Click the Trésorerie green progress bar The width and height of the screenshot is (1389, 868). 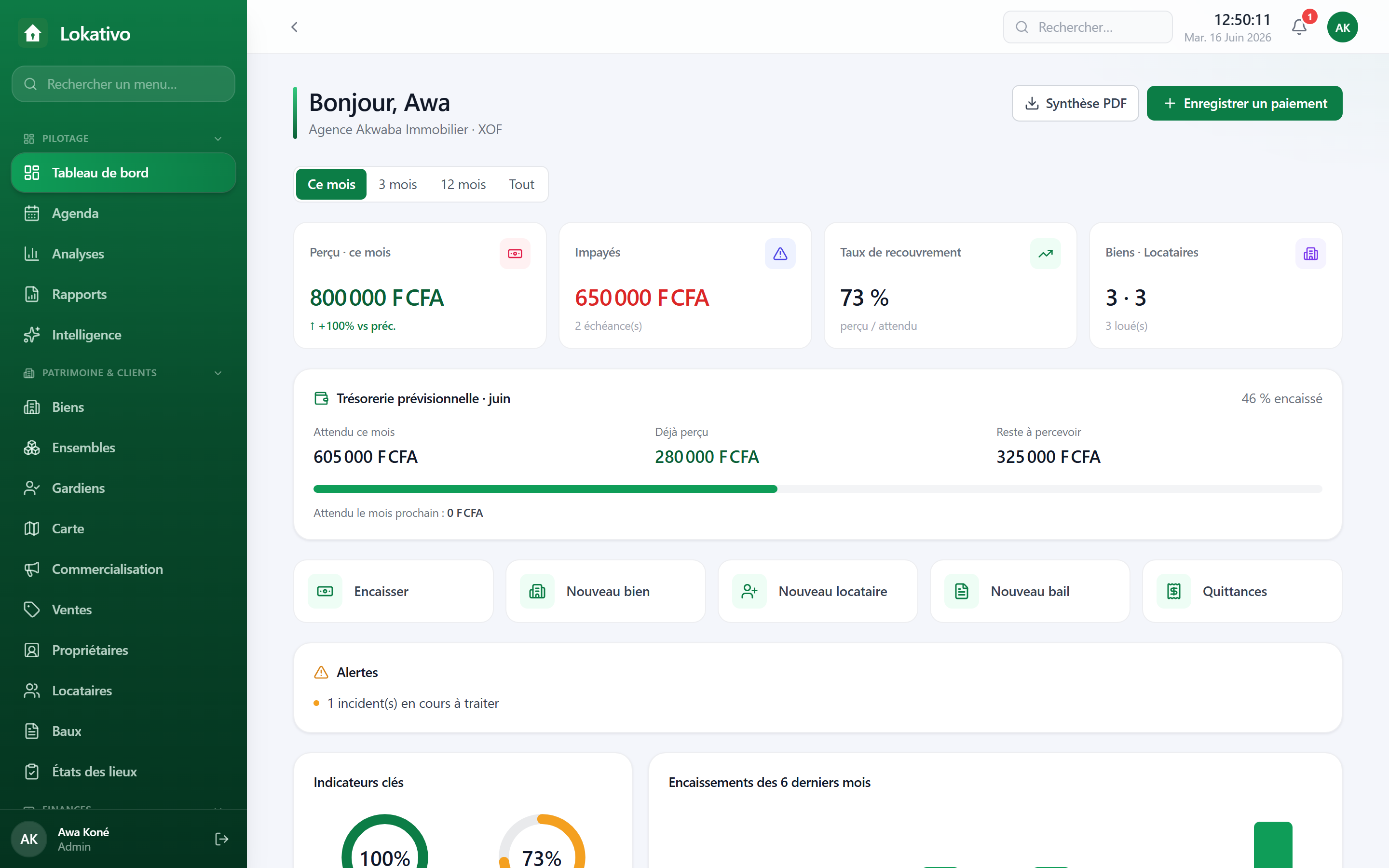pyautogui.click(x=545, y=489)
